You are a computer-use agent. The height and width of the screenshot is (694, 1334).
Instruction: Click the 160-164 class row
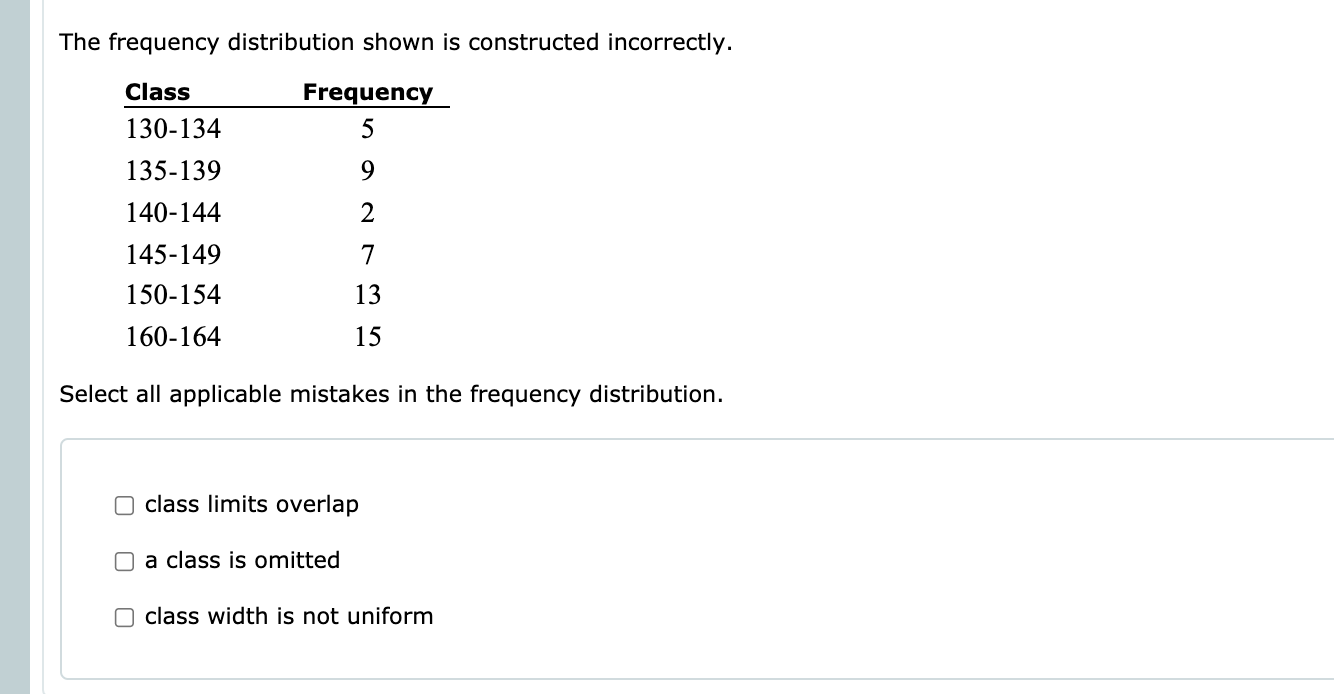point(173,337)
